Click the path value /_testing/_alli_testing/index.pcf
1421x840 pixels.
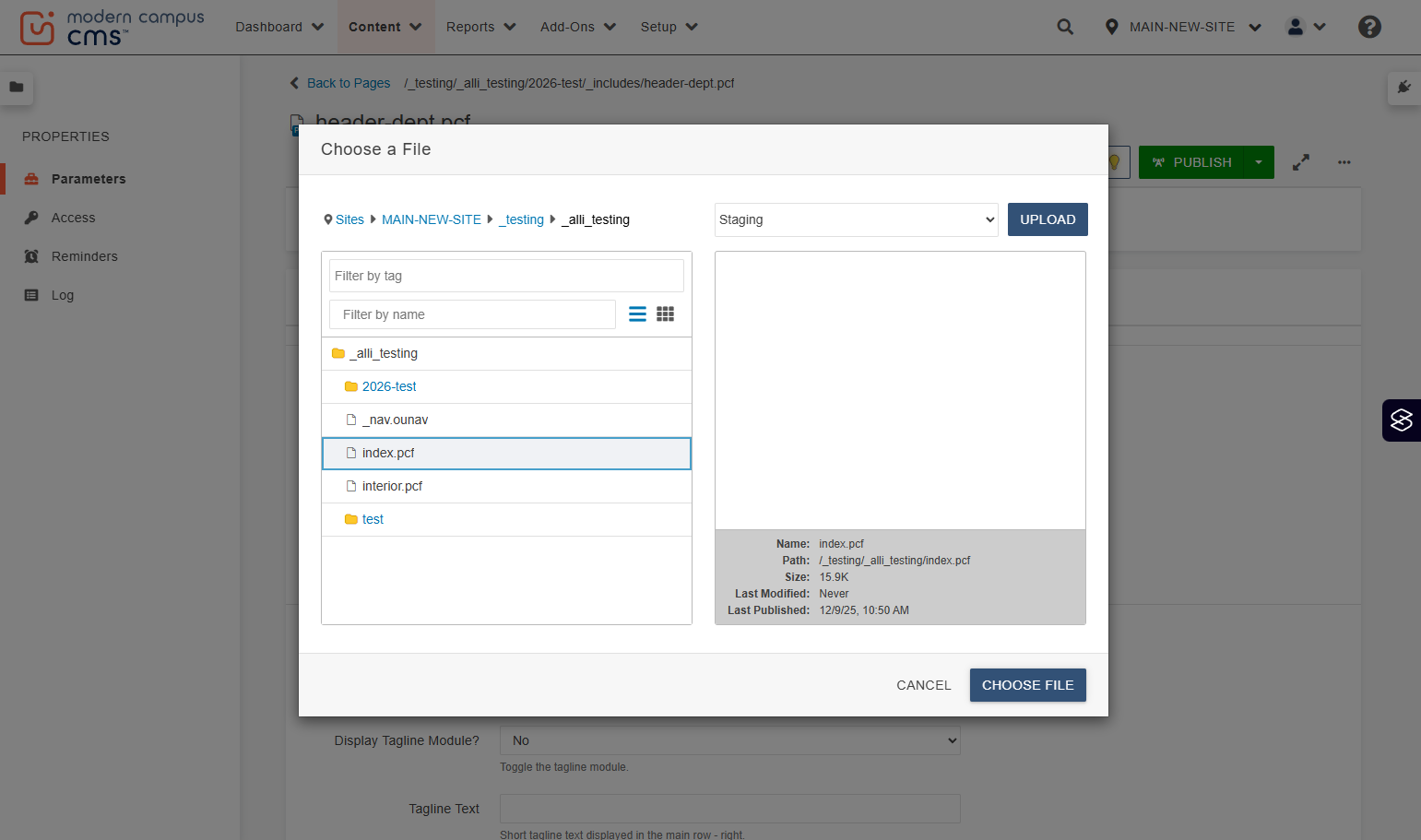(x=894, y=561)
